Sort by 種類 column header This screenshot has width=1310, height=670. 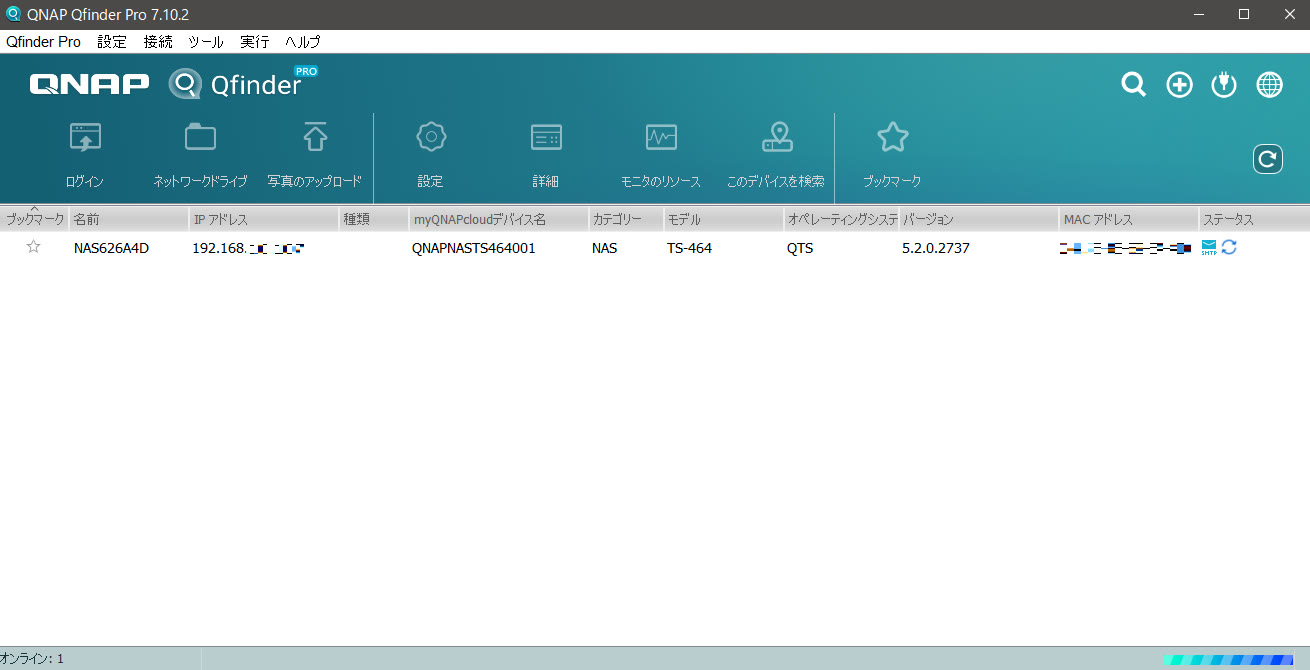pyautogui.click(x=374, y=219)
